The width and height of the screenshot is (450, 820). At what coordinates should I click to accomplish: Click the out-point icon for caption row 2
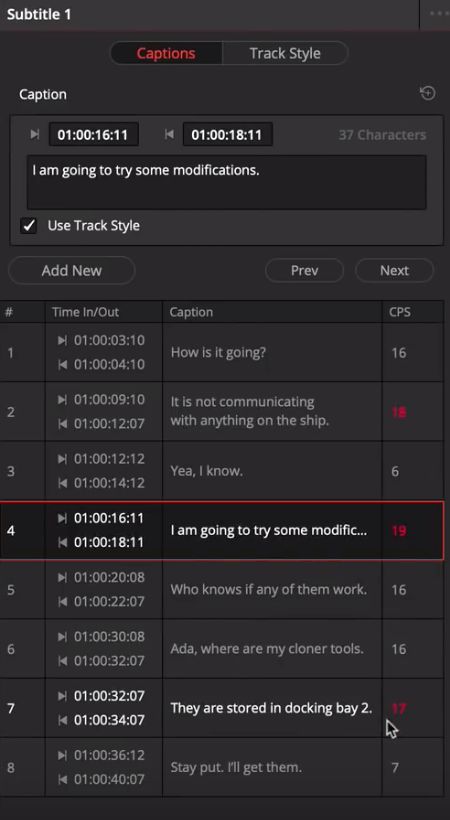[x=62, y=424]
